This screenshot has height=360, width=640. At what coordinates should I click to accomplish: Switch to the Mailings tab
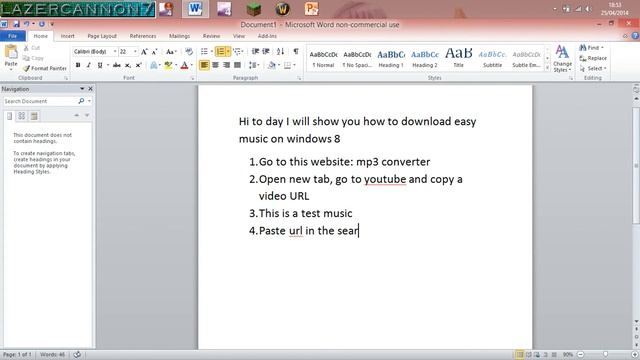coord(180,36)
